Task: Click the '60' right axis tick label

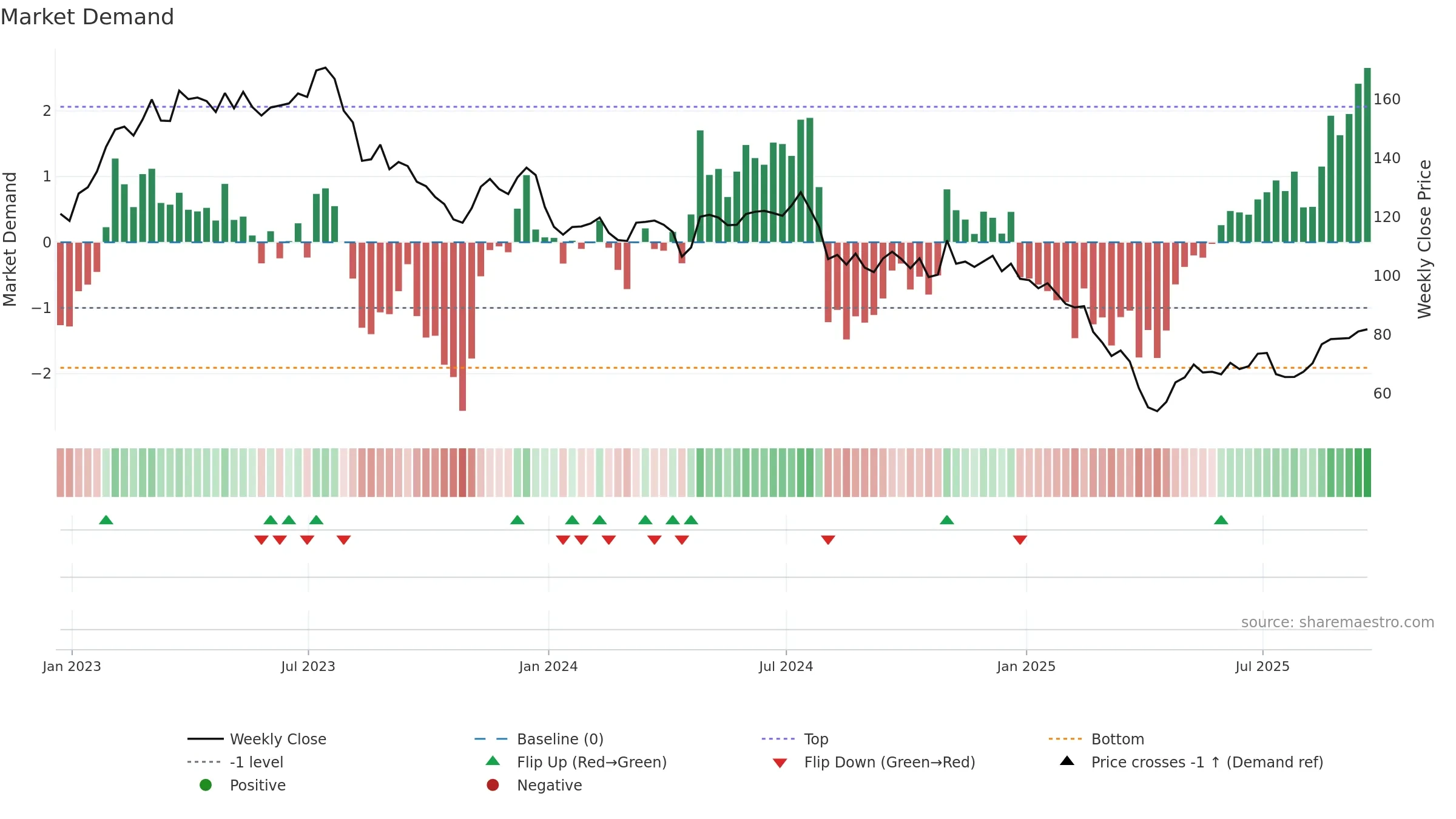Action: pos(1382,393)
